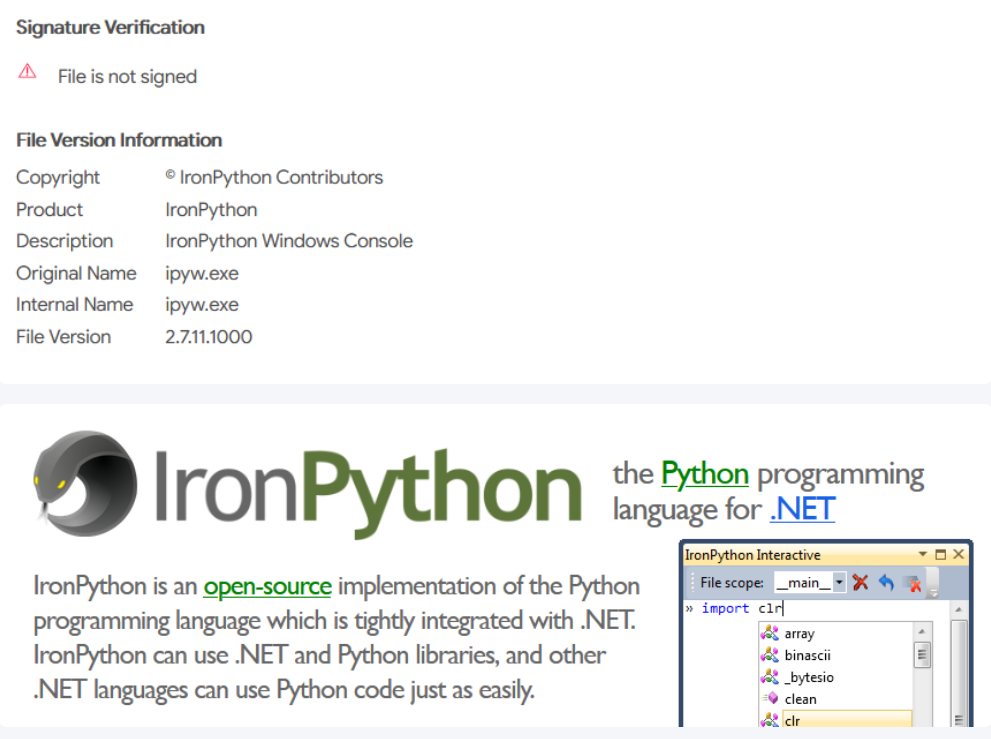Click the blue undo arrow icon
The image size is (991, 739).
point(886,582)
